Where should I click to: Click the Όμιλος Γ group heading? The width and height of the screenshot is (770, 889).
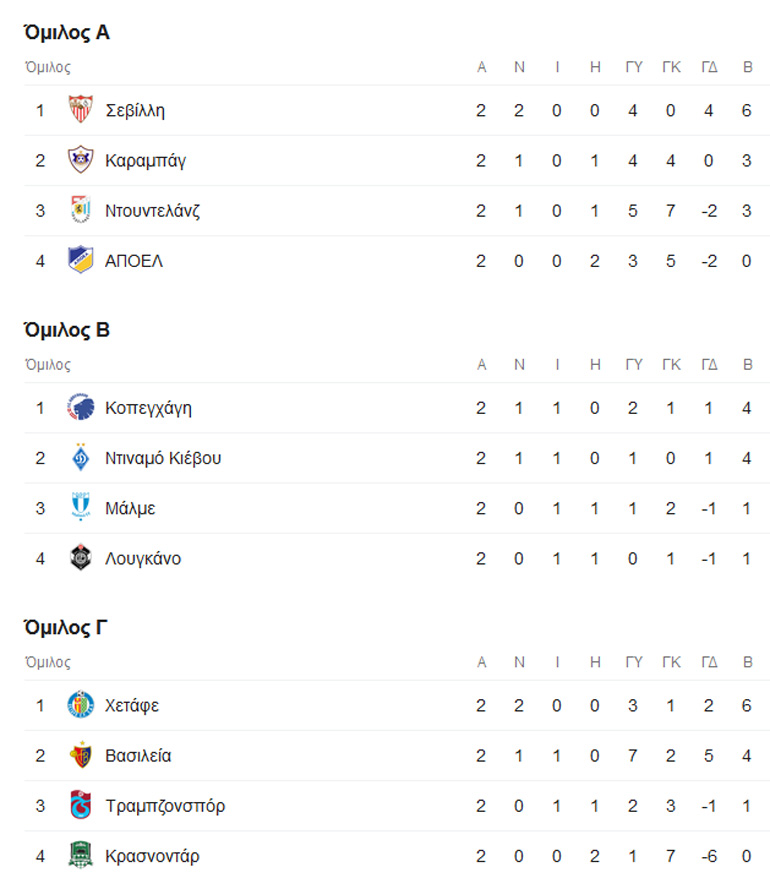[66, 628]
